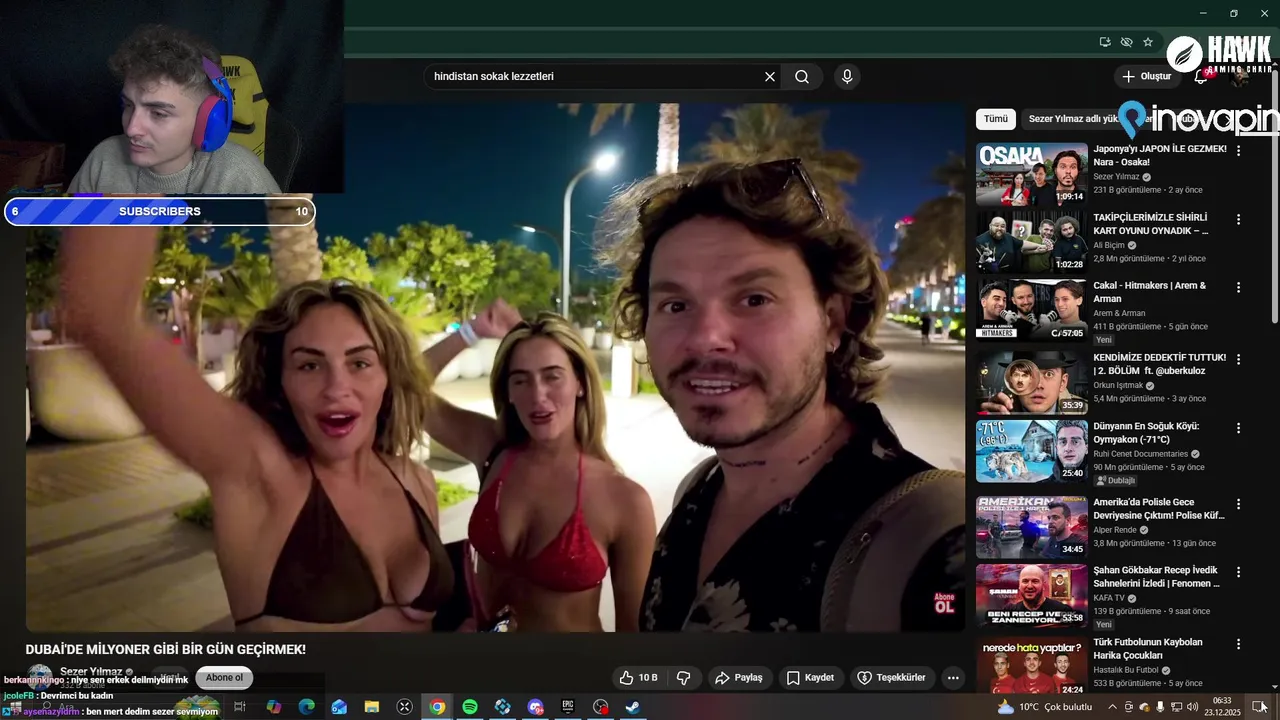1280x720 pixels.
Task: Open options menu for TAKİPÇİLERİMİZLE SİHİRLİ KART video
Action: (x=1238, y=219)
